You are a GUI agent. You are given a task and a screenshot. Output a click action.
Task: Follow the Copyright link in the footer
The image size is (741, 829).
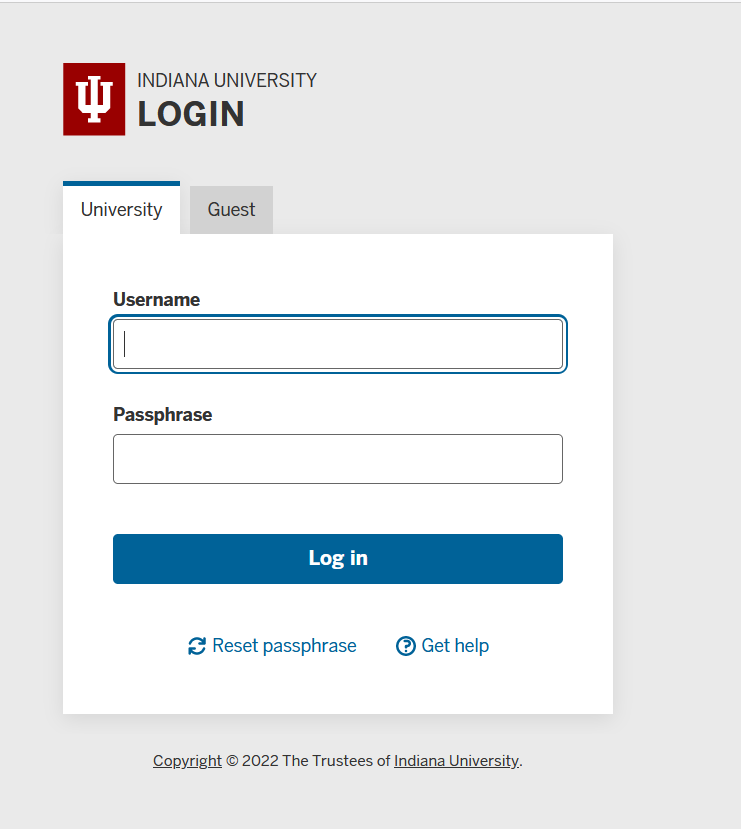pos(186,761)
